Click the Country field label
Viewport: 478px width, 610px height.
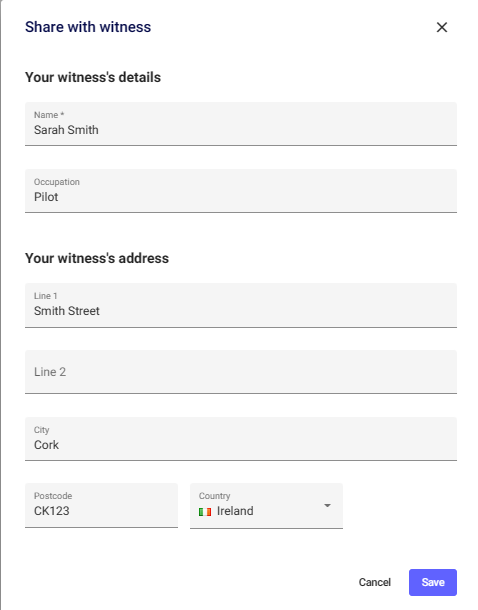click(x=215, y=496)
